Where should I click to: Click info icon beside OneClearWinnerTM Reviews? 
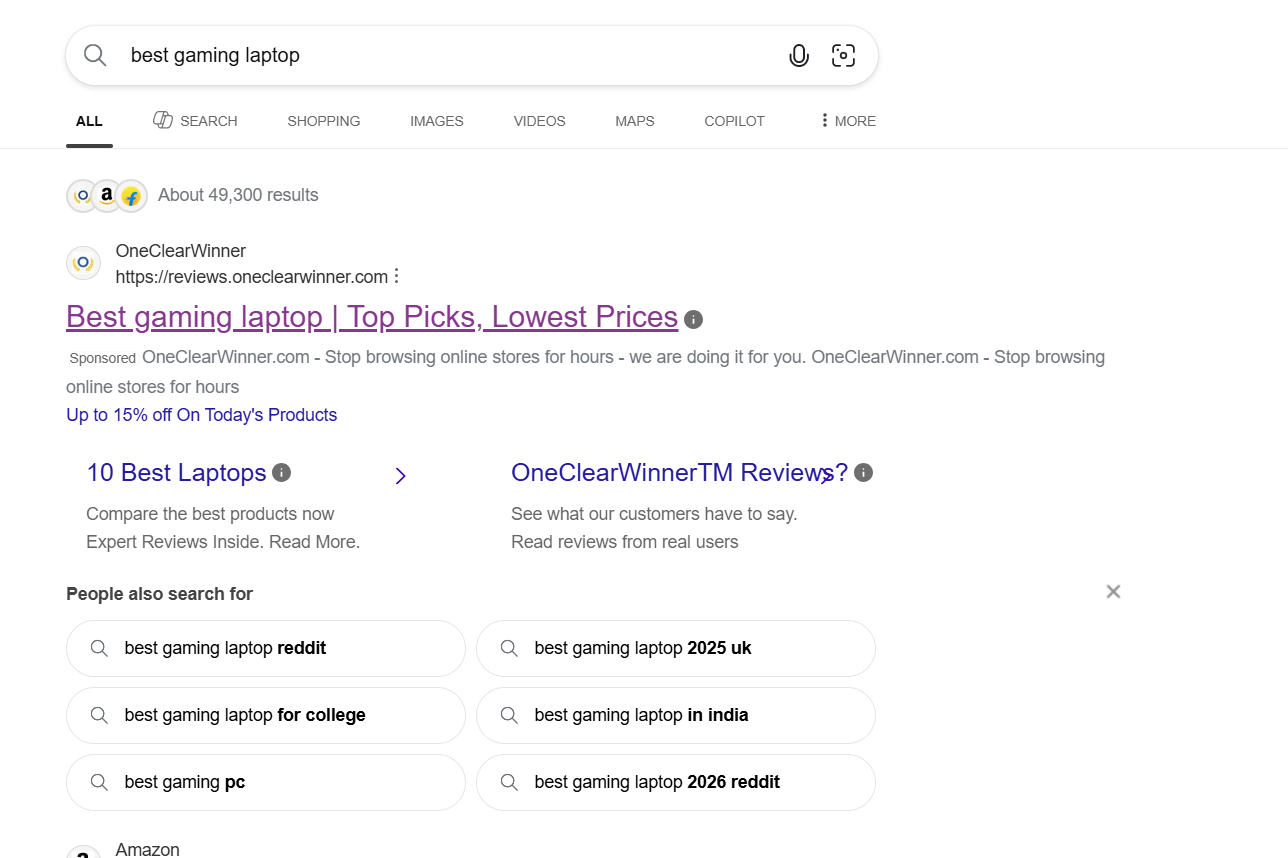tap(864, 472)
